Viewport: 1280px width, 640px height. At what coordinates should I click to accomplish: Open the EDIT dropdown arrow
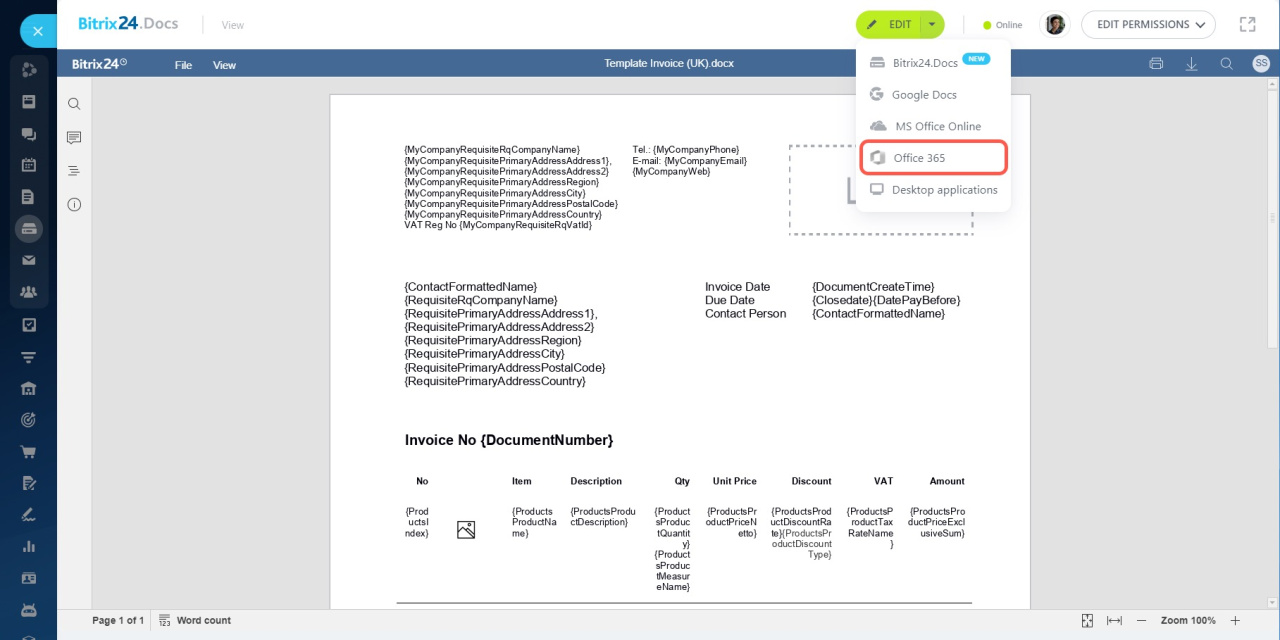931,25
